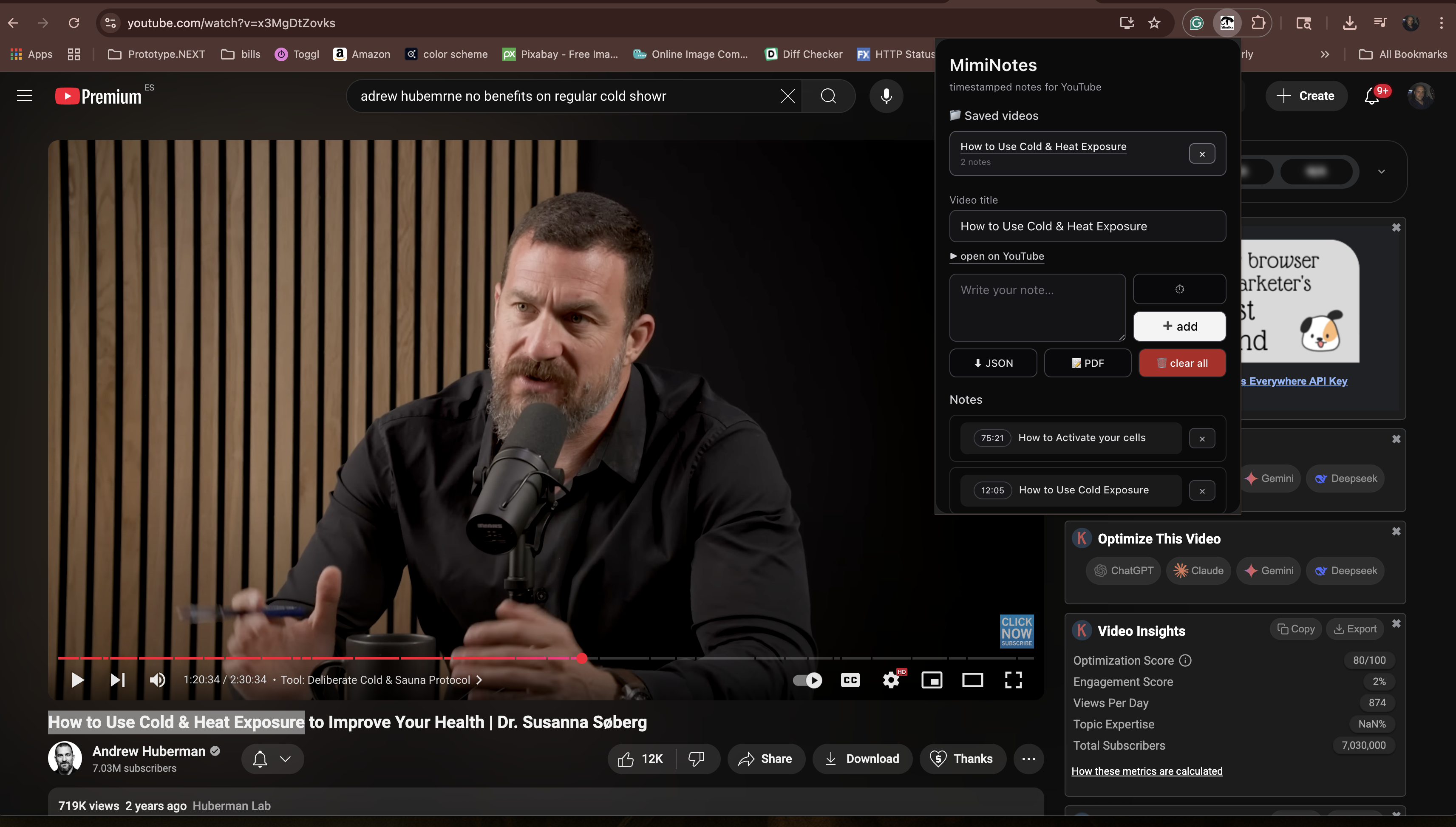Viewport: 1456px width, 827px height.
Task: Click the add note button
Action: pos(1179,326)
